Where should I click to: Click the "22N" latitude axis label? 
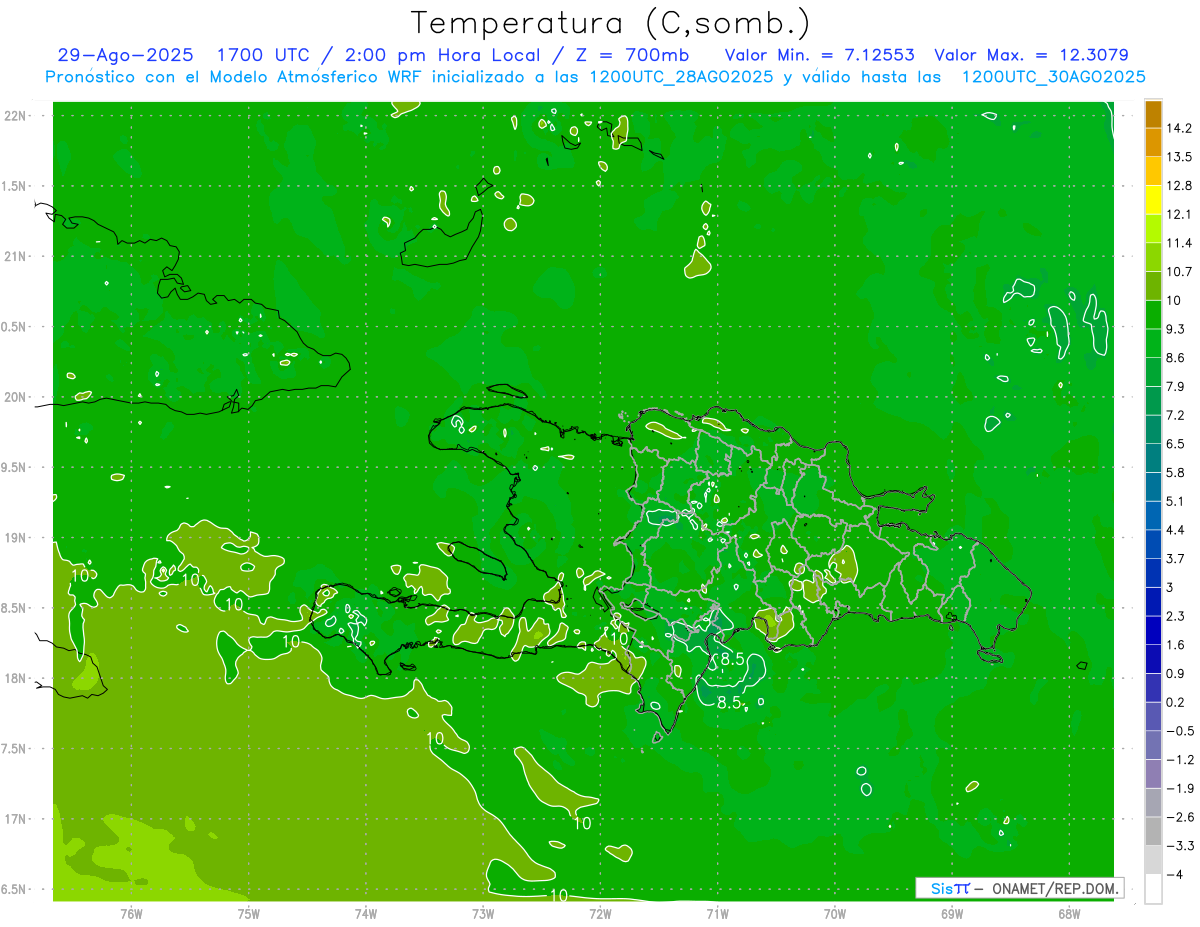(15, 116)
